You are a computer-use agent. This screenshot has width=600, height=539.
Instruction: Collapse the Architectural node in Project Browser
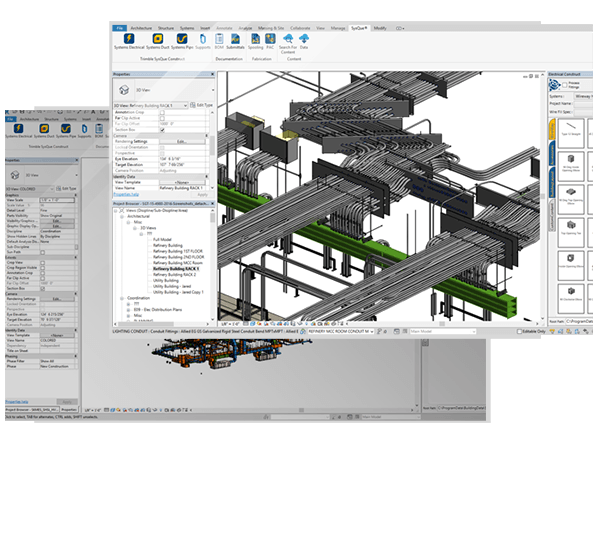click(x=122, y=217)
